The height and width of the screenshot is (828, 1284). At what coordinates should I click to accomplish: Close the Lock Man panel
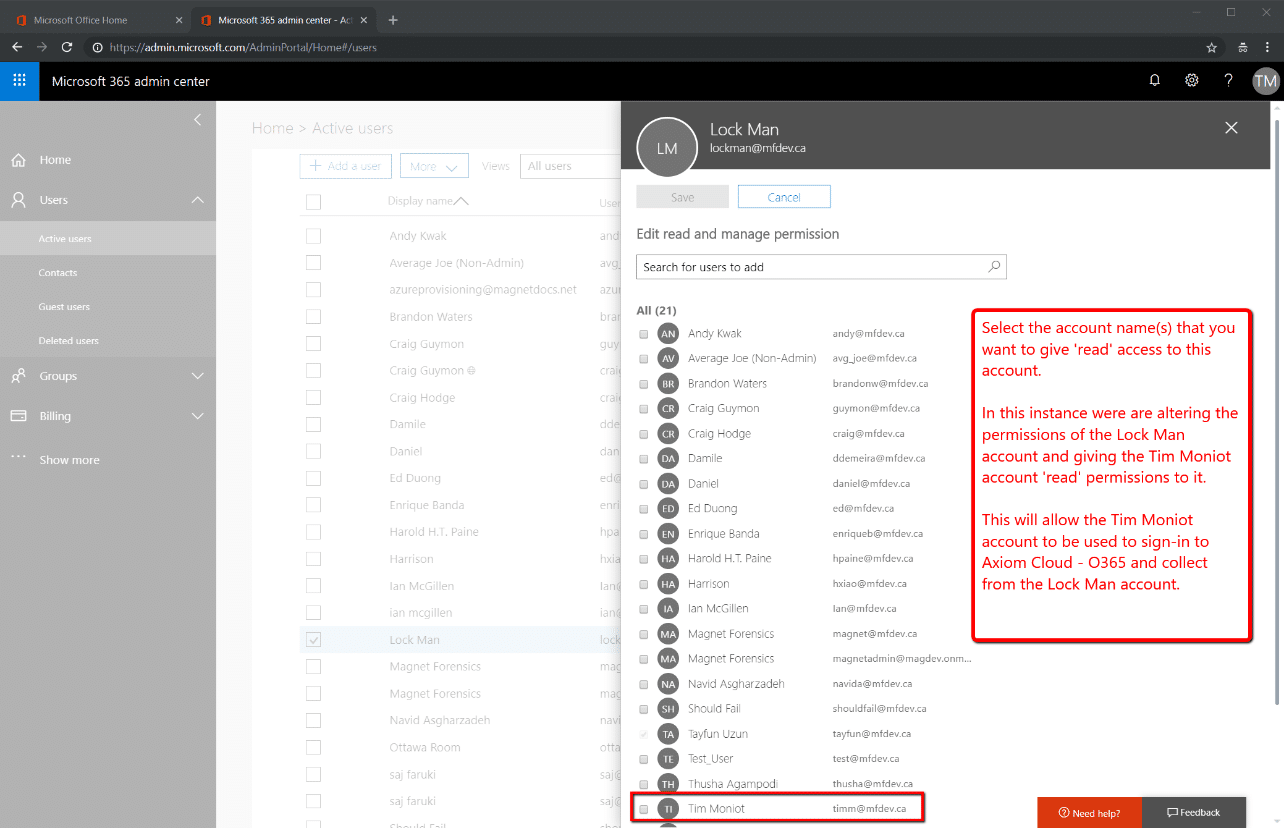(x=1231, y=127)
